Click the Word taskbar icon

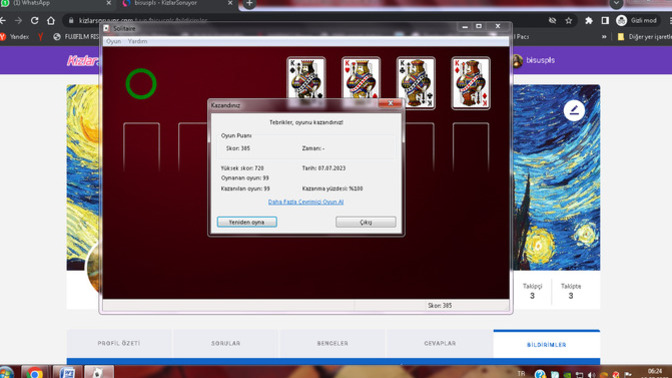pos(67,372)
